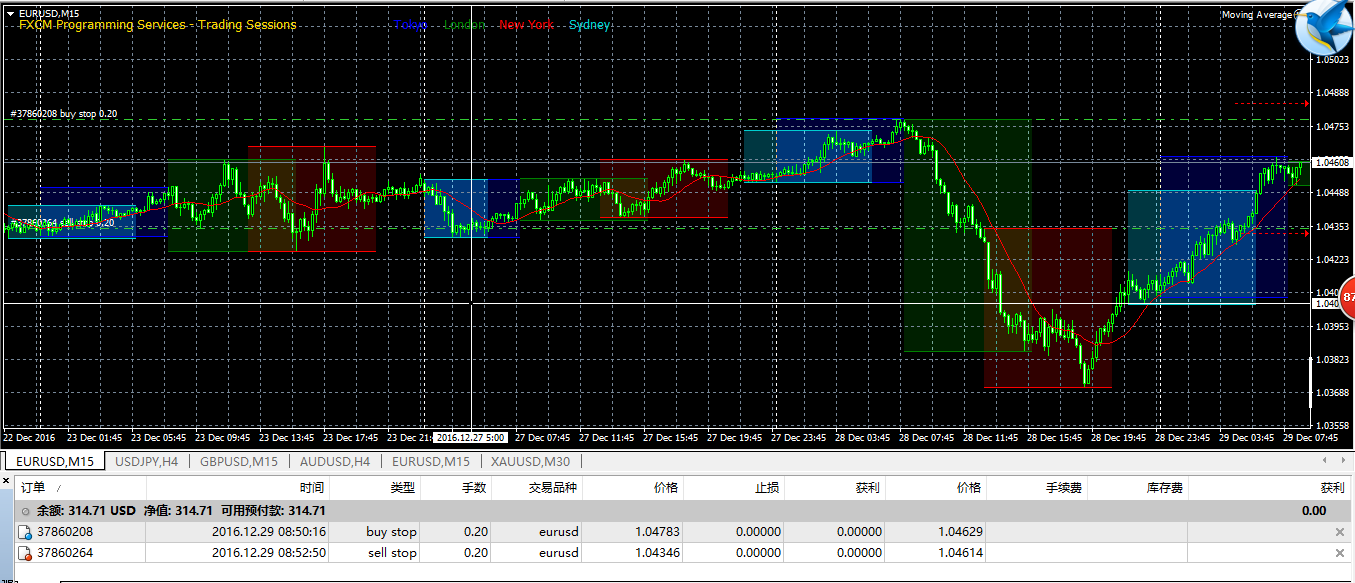Click the balance row circle icon
This screenshot has height=583, width=1355.
pyautogui.click(x=26, y=511)
